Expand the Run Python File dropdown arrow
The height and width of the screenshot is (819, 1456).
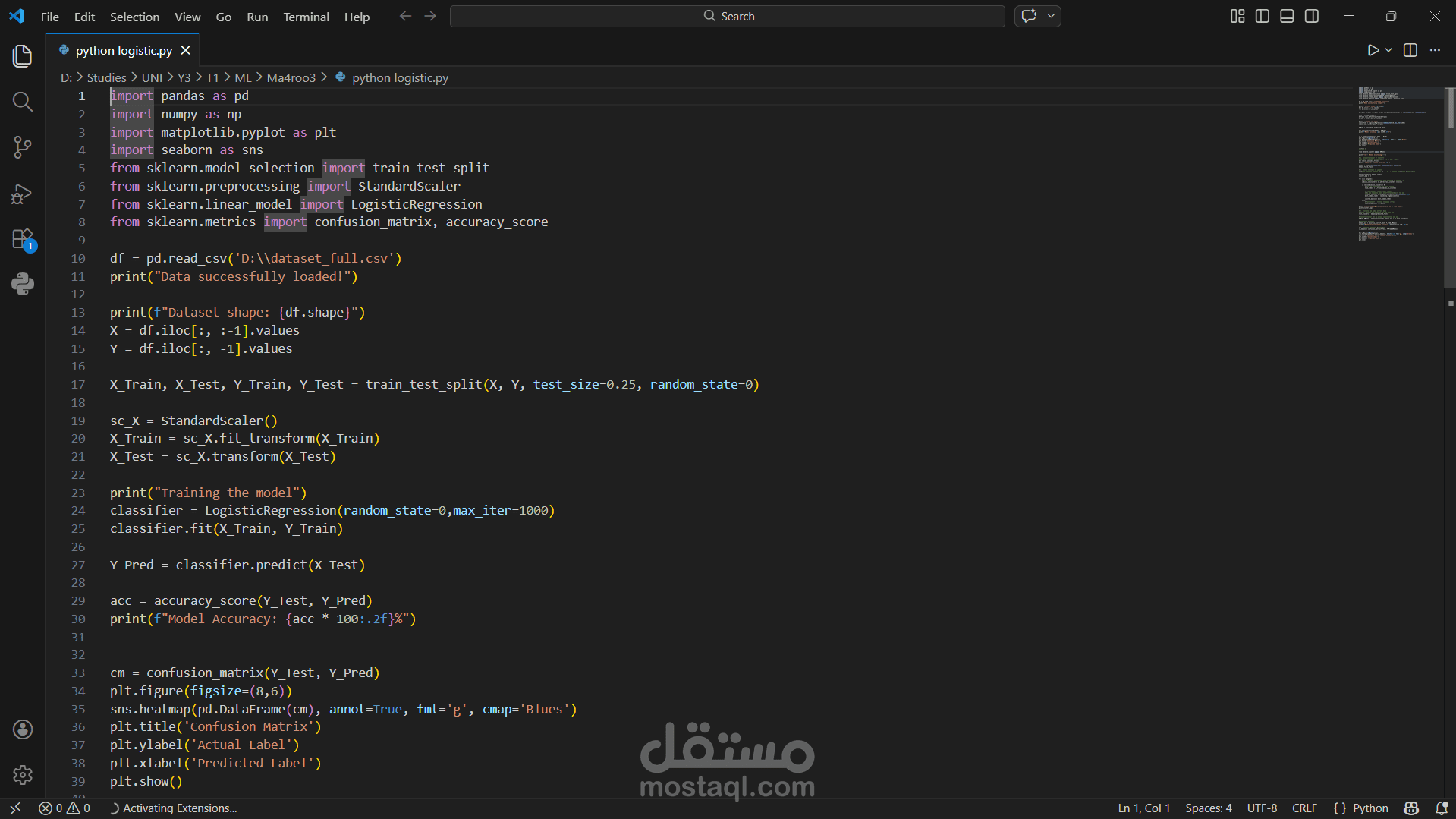coord(1388,50)
